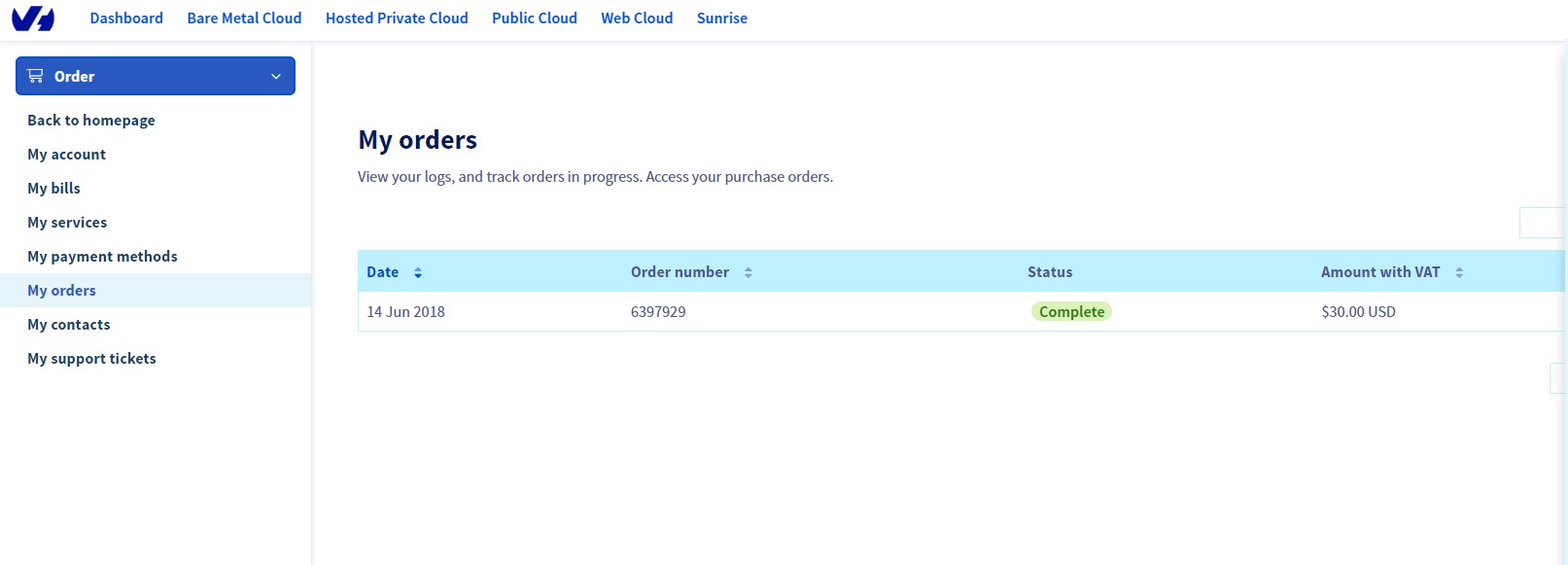Sort orders by Date arrows icon

coord(418,273)
